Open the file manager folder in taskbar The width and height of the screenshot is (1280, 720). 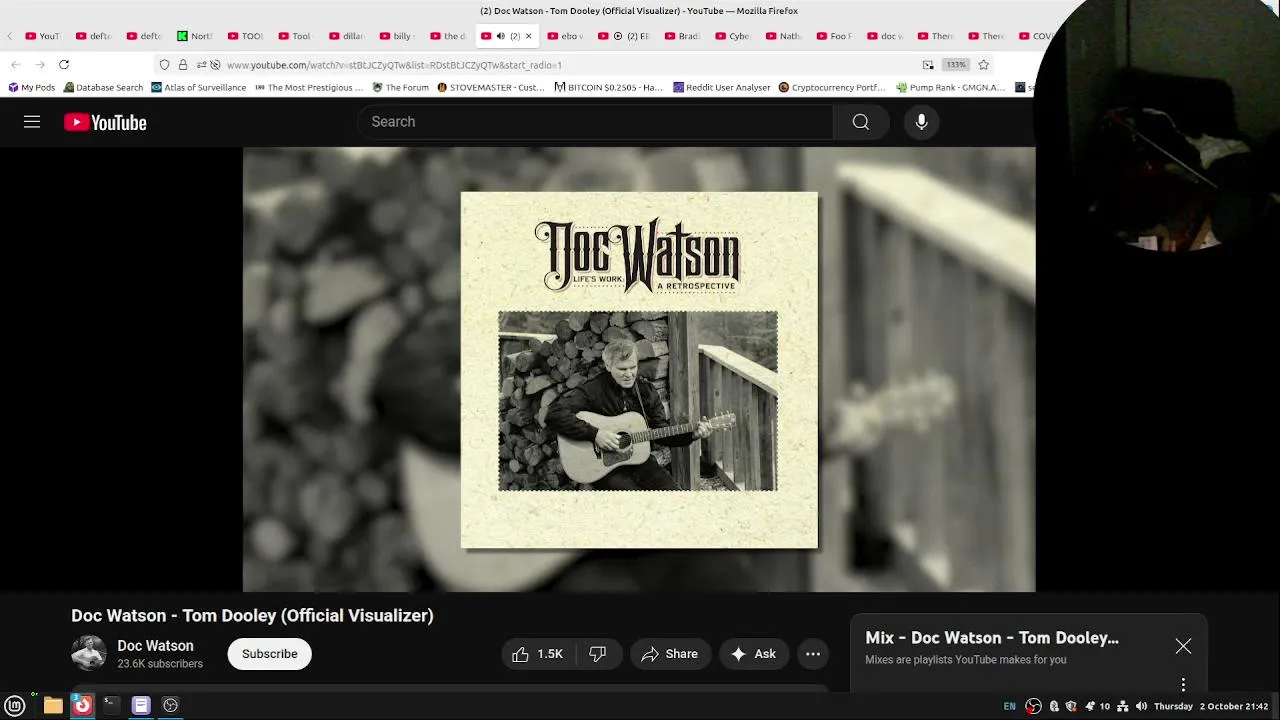pyautogui.click(x=53, y=705)
